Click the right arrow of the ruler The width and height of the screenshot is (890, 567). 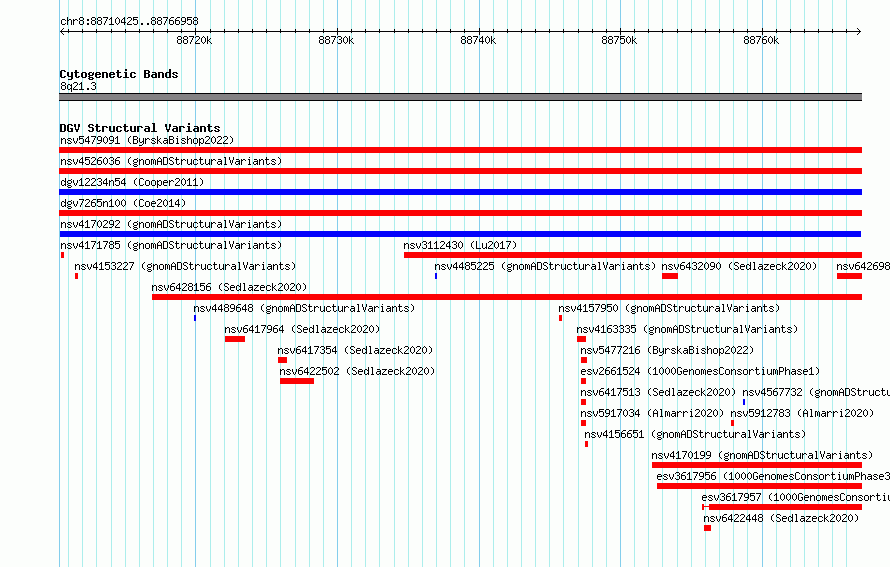(x=858, y=32)
